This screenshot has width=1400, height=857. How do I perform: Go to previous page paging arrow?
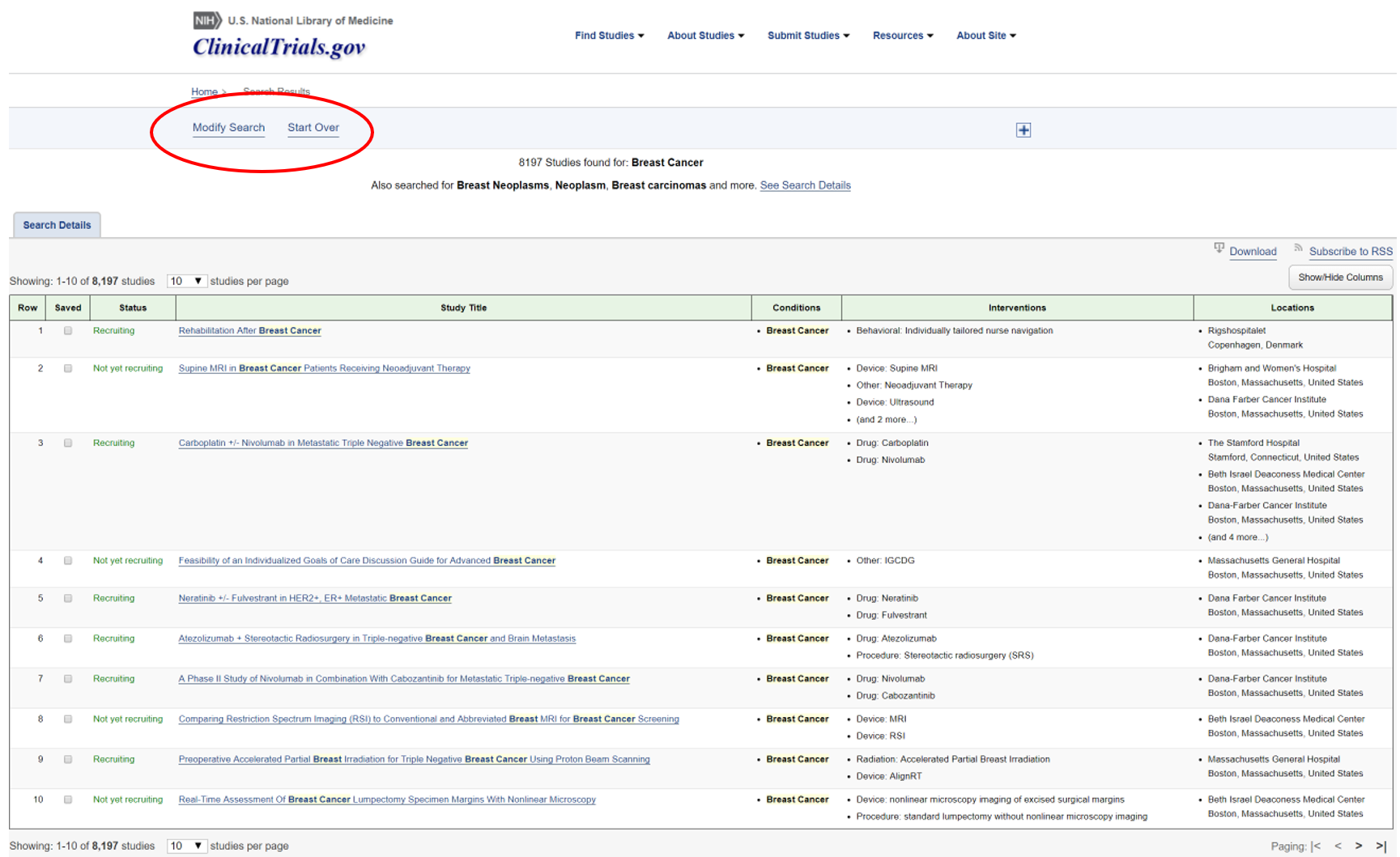1338,846
